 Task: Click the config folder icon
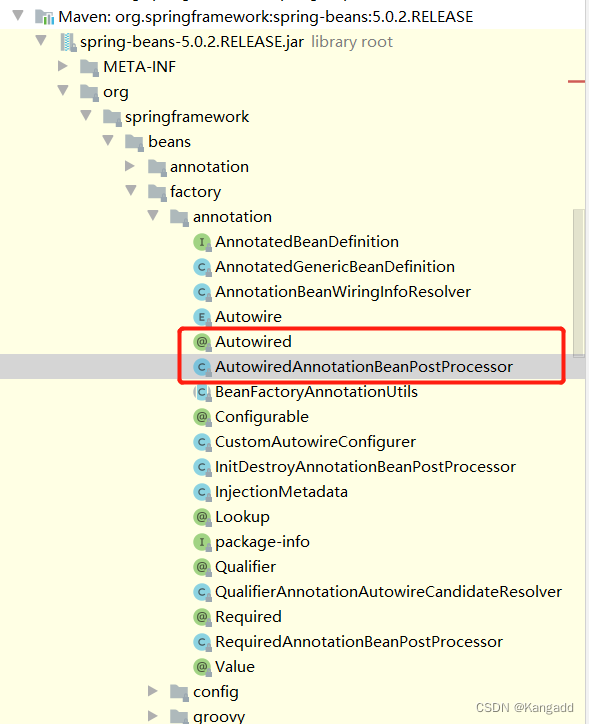179,693
